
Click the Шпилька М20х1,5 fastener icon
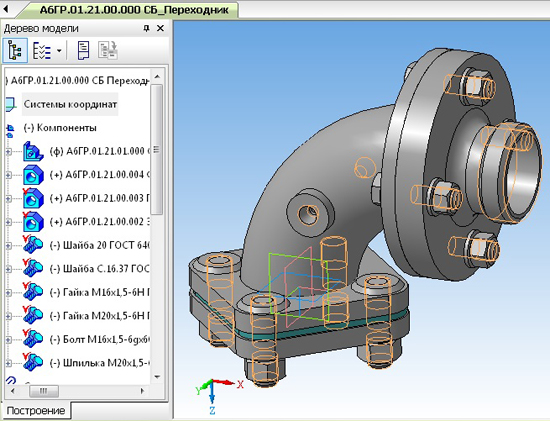pos(33,362)
